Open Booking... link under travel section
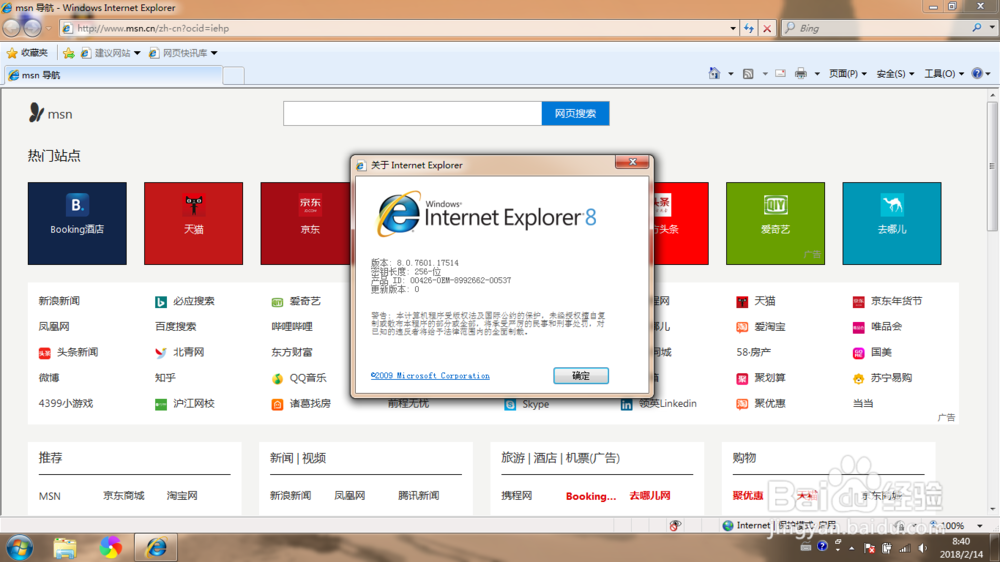The height and width of the screenshot is (562, 1000). point(591,496)
